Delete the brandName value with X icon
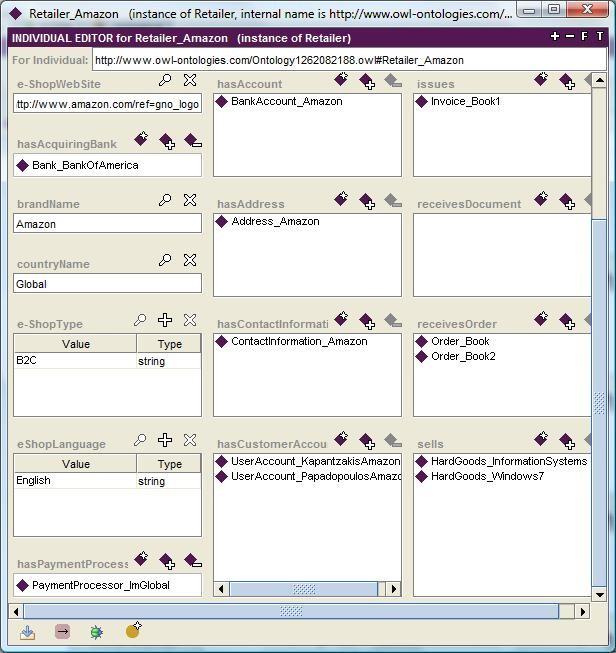 [x=190, y=200]
